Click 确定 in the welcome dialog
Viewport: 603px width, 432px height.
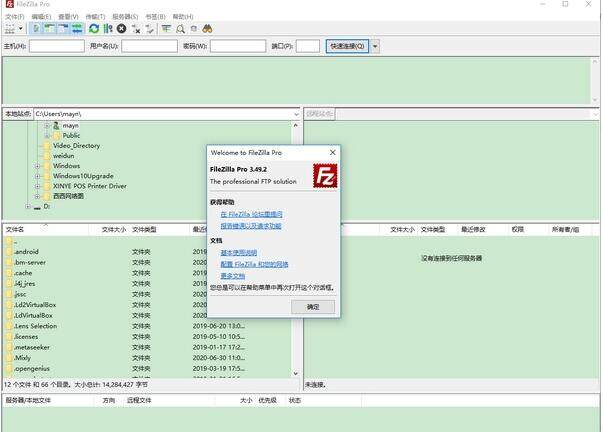pyautogui.click(x=313, y=307)
